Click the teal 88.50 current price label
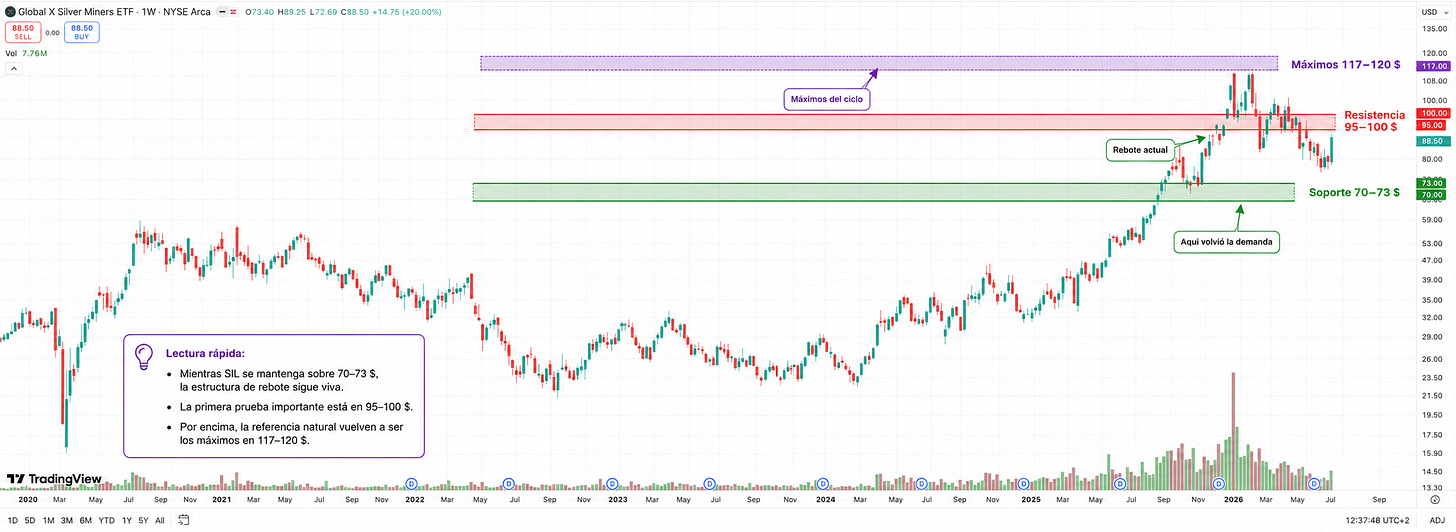Image resolution: width=1456 pixels, height=532 pixels. coord(1434,142)
